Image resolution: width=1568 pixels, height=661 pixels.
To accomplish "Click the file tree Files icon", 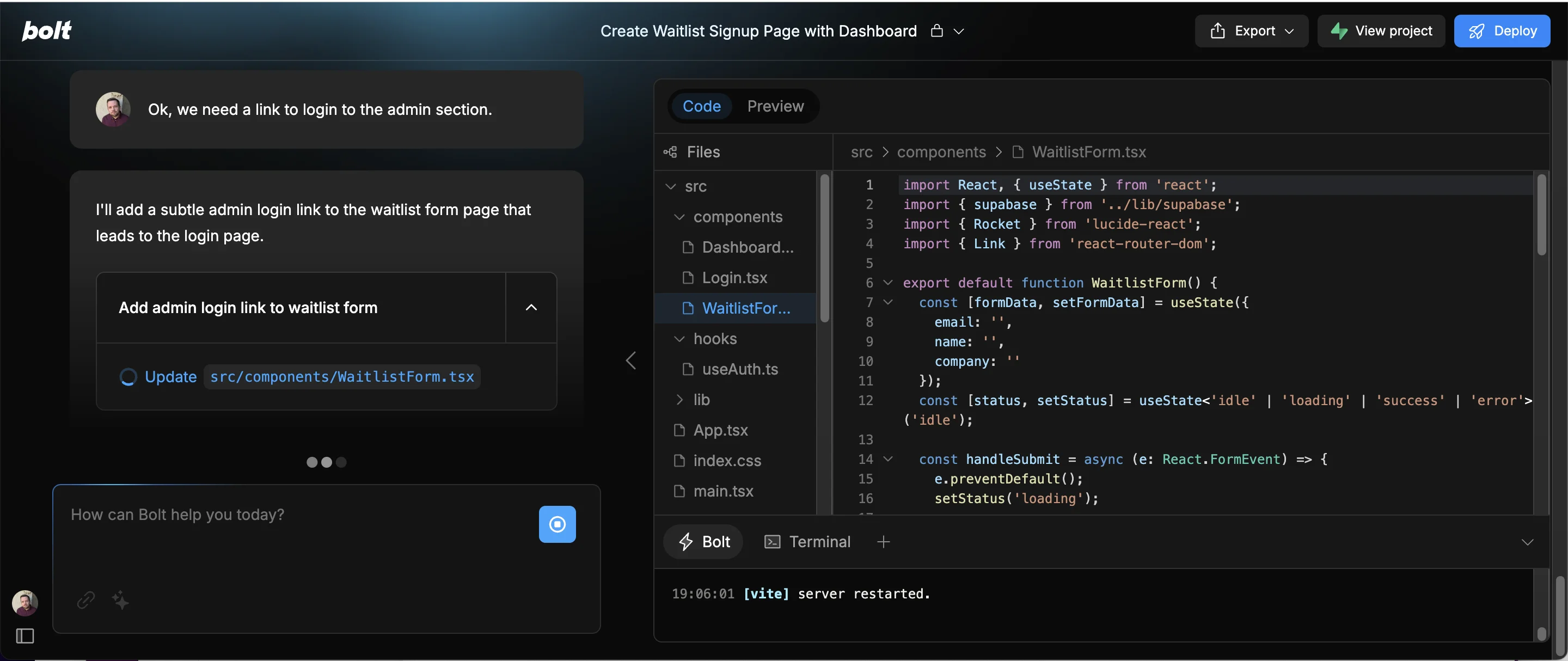I will 670,152.
